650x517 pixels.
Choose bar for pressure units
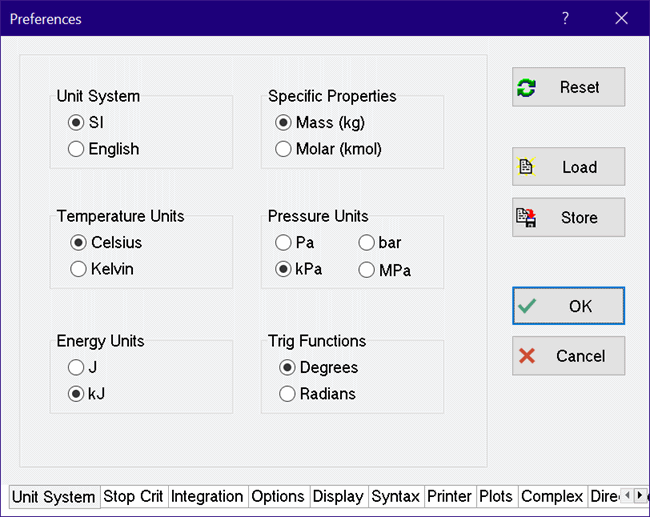[367, 243]
